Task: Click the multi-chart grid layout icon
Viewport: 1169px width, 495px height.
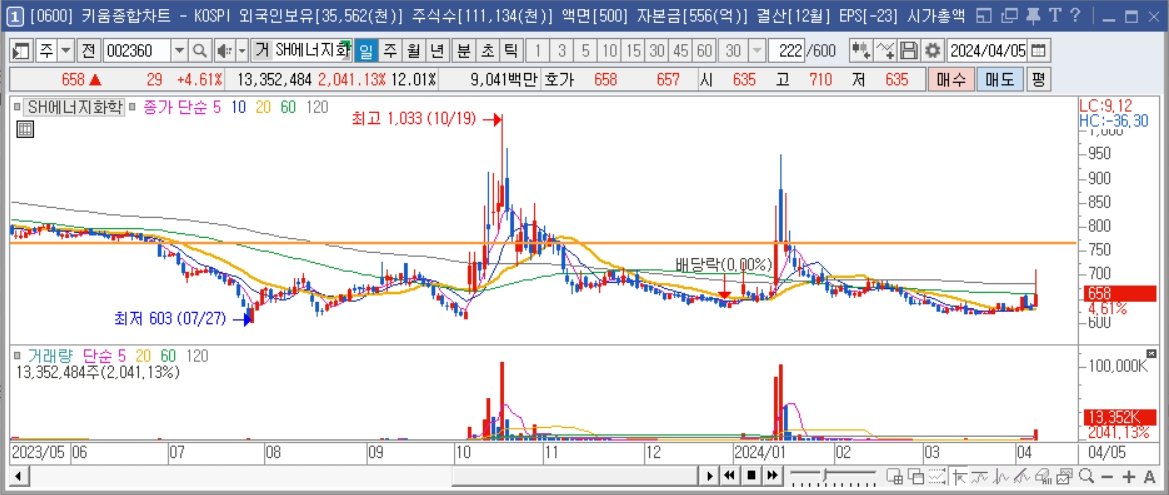Action: (895, 476)
